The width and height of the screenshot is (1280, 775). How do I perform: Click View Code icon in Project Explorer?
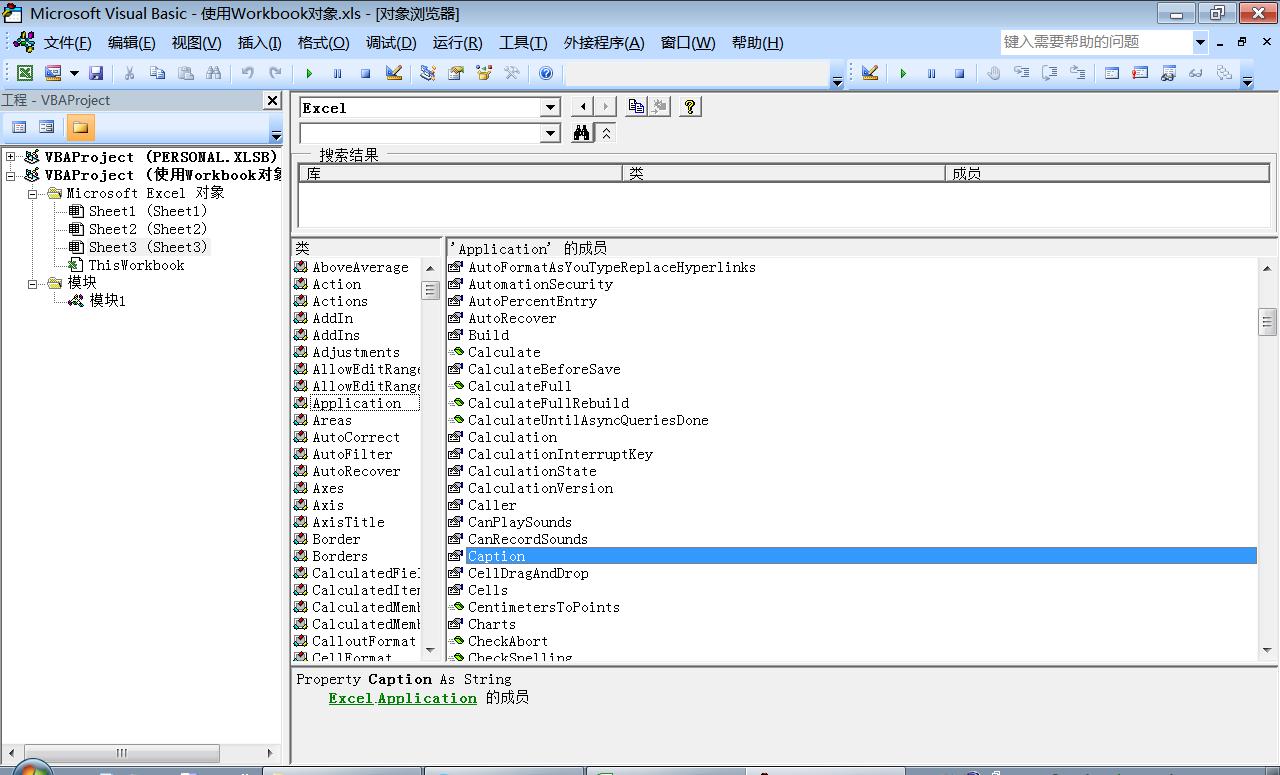(x=18, y=126)
